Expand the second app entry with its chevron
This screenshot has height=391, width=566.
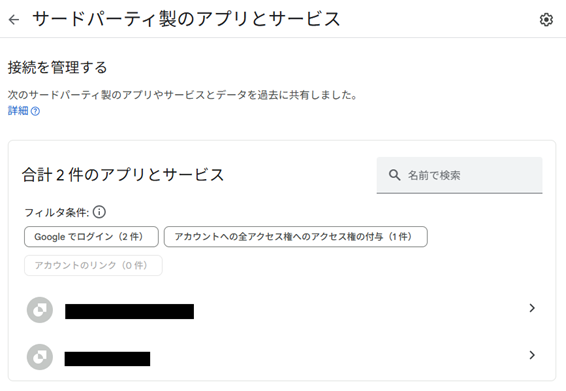click(x=532, y=355)
